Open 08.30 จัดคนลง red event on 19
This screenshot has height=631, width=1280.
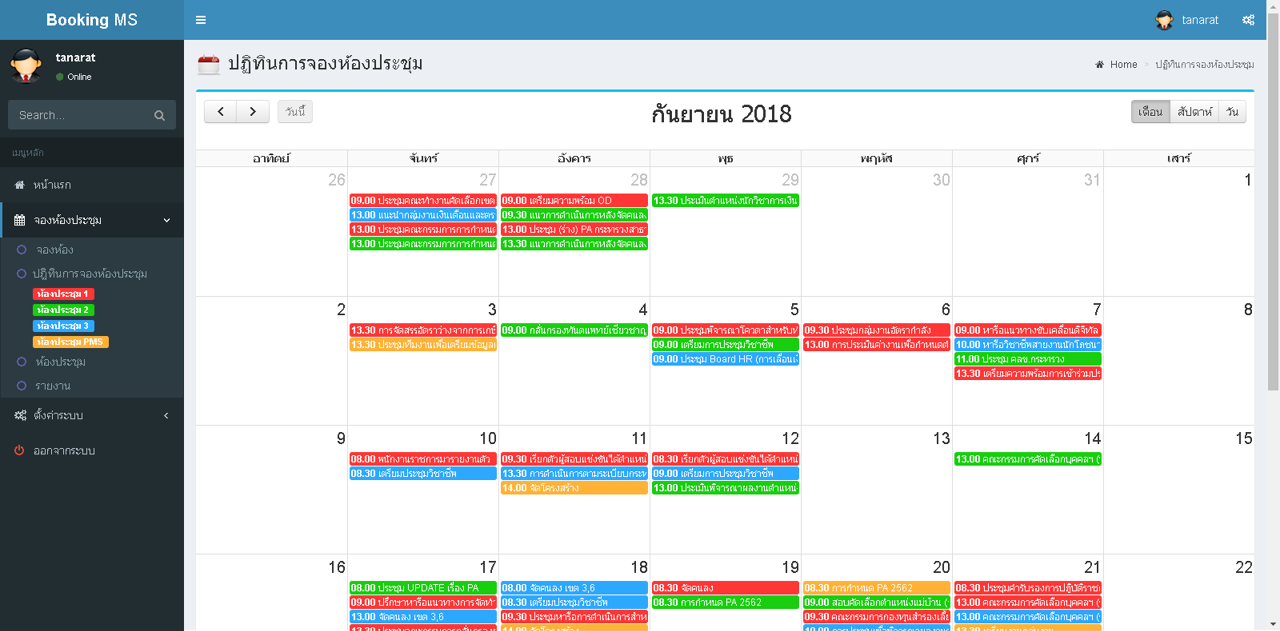click(725, 588)
